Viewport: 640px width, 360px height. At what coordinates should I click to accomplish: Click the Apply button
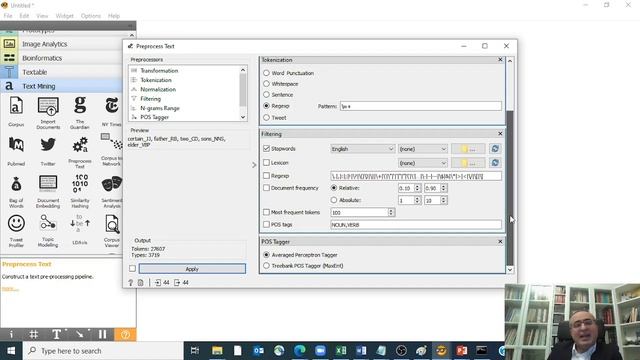(x=192, y=269)
